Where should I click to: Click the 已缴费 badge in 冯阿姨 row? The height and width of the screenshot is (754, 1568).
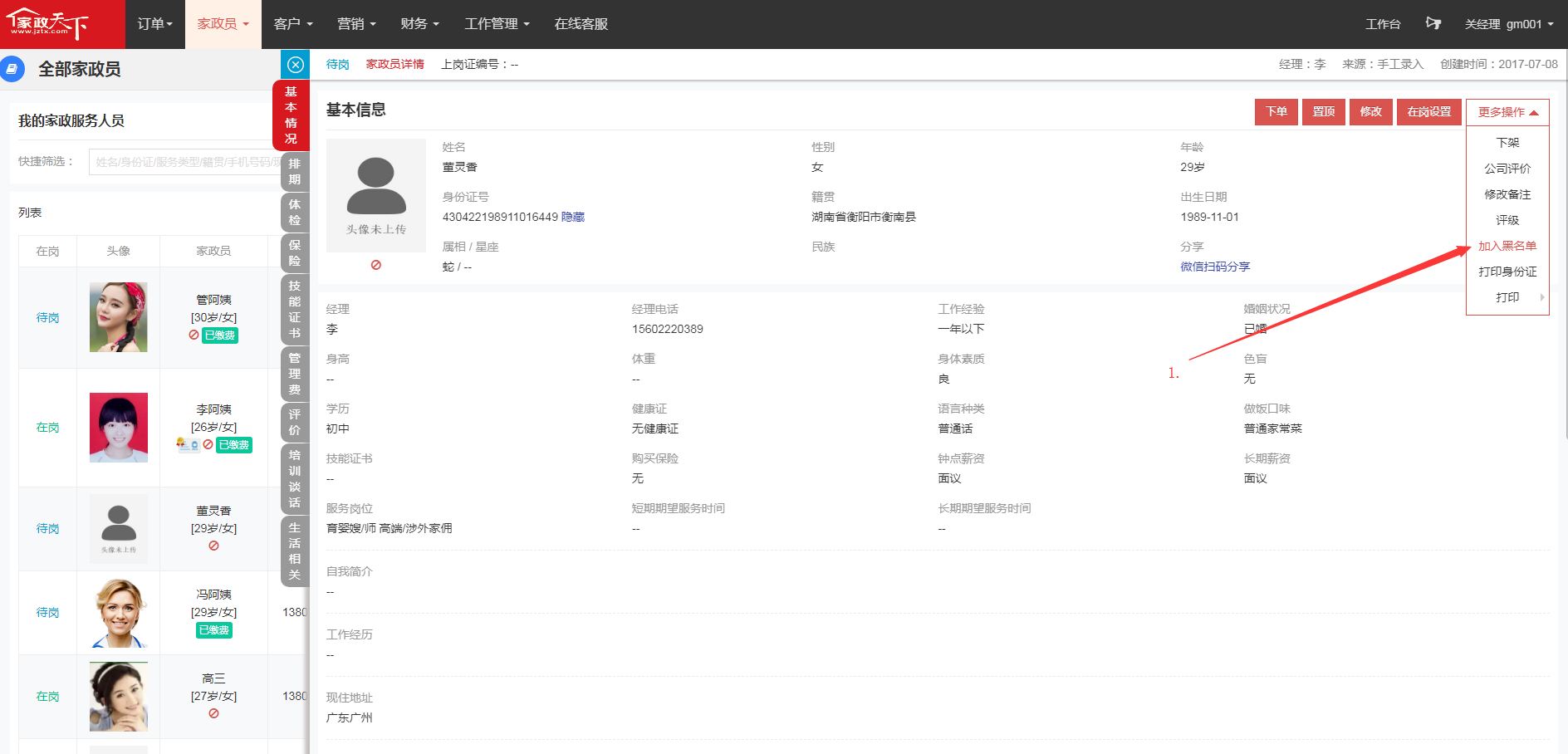click(x=214, y=630)
